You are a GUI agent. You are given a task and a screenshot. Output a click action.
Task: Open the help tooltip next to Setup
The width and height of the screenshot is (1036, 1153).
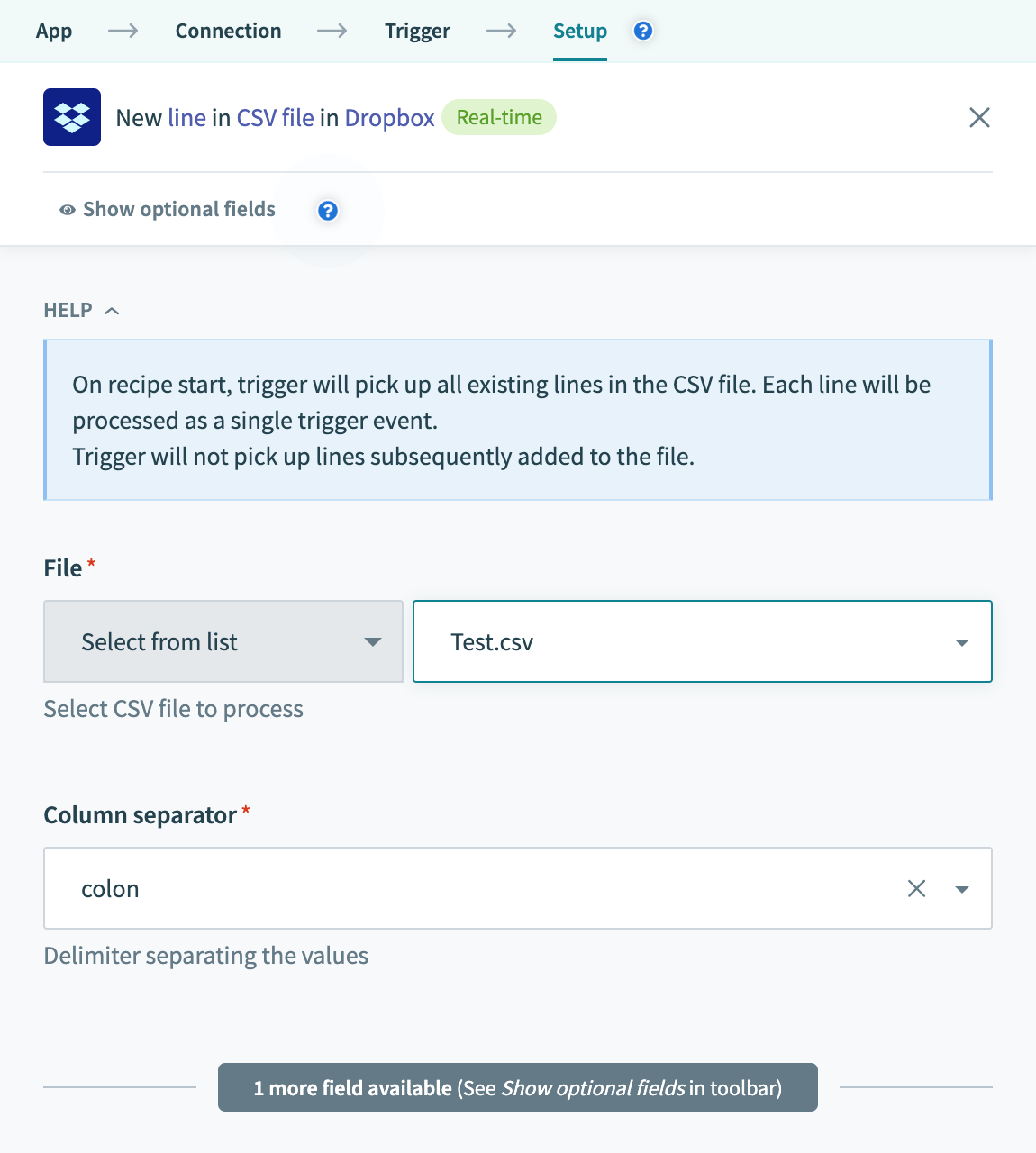[642, 30]
